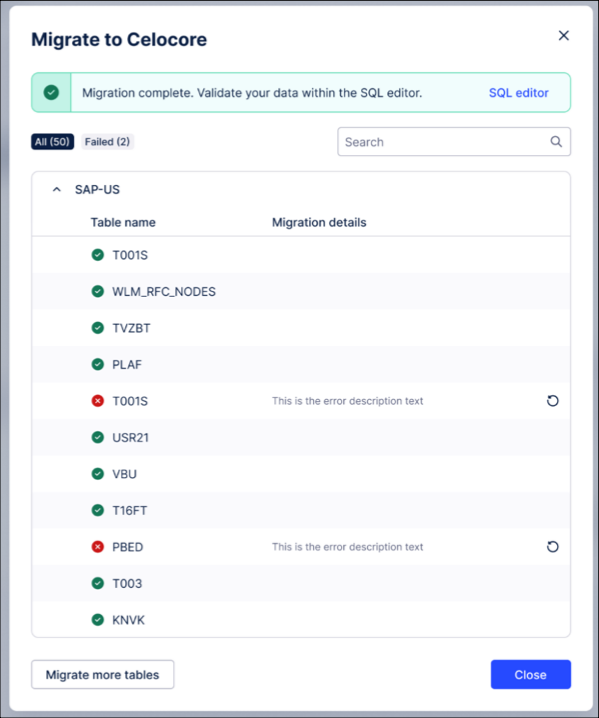Retry migration for the PBED row

[x=553, y=547]
